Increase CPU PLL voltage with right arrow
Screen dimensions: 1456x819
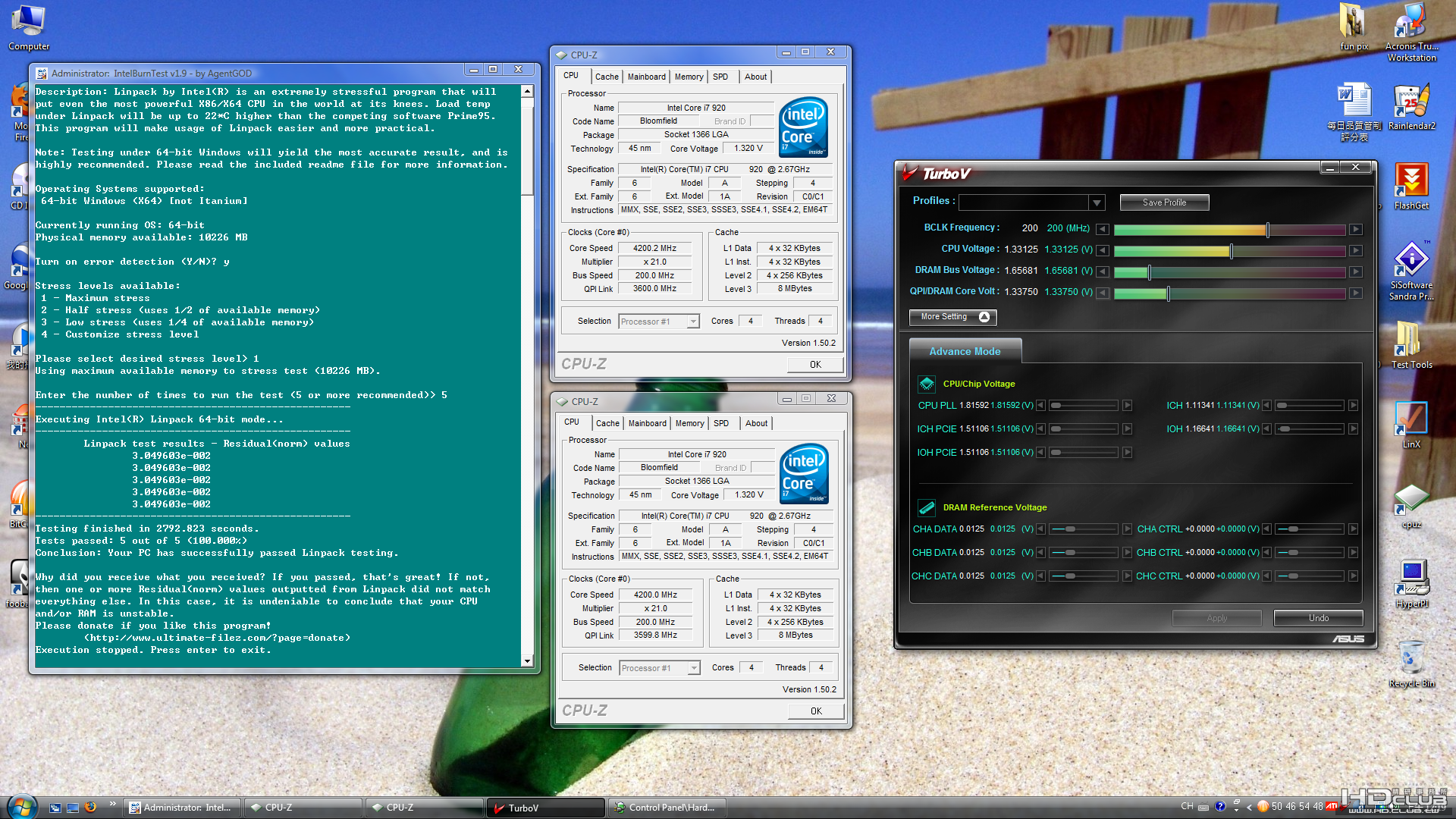pyautogui.click(x=1127, y=406)
